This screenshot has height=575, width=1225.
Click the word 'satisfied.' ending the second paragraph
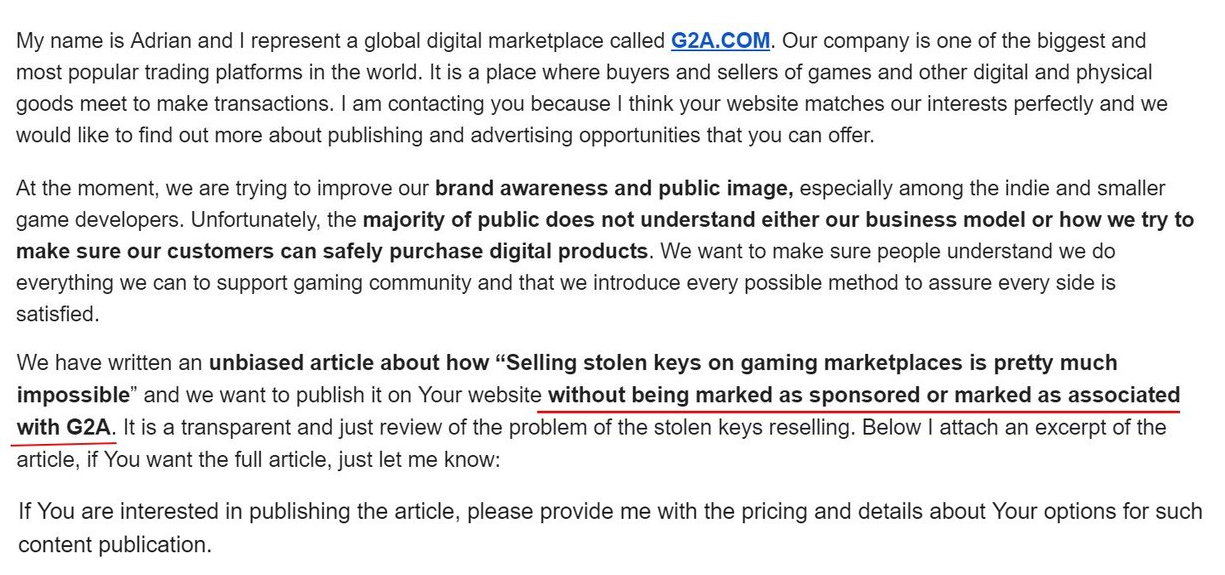coord(58,314)
